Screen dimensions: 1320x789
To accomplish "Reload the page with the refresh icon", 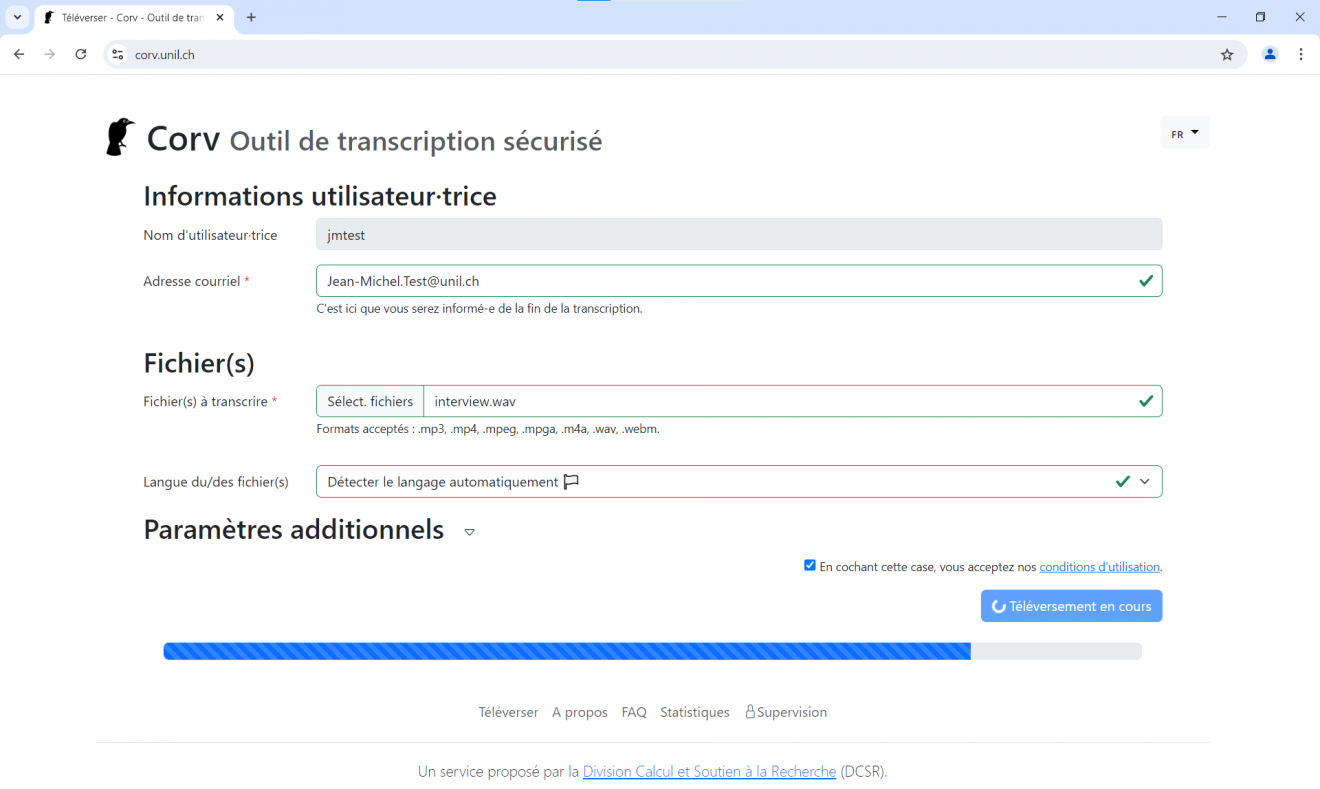I will click(80, 54).
